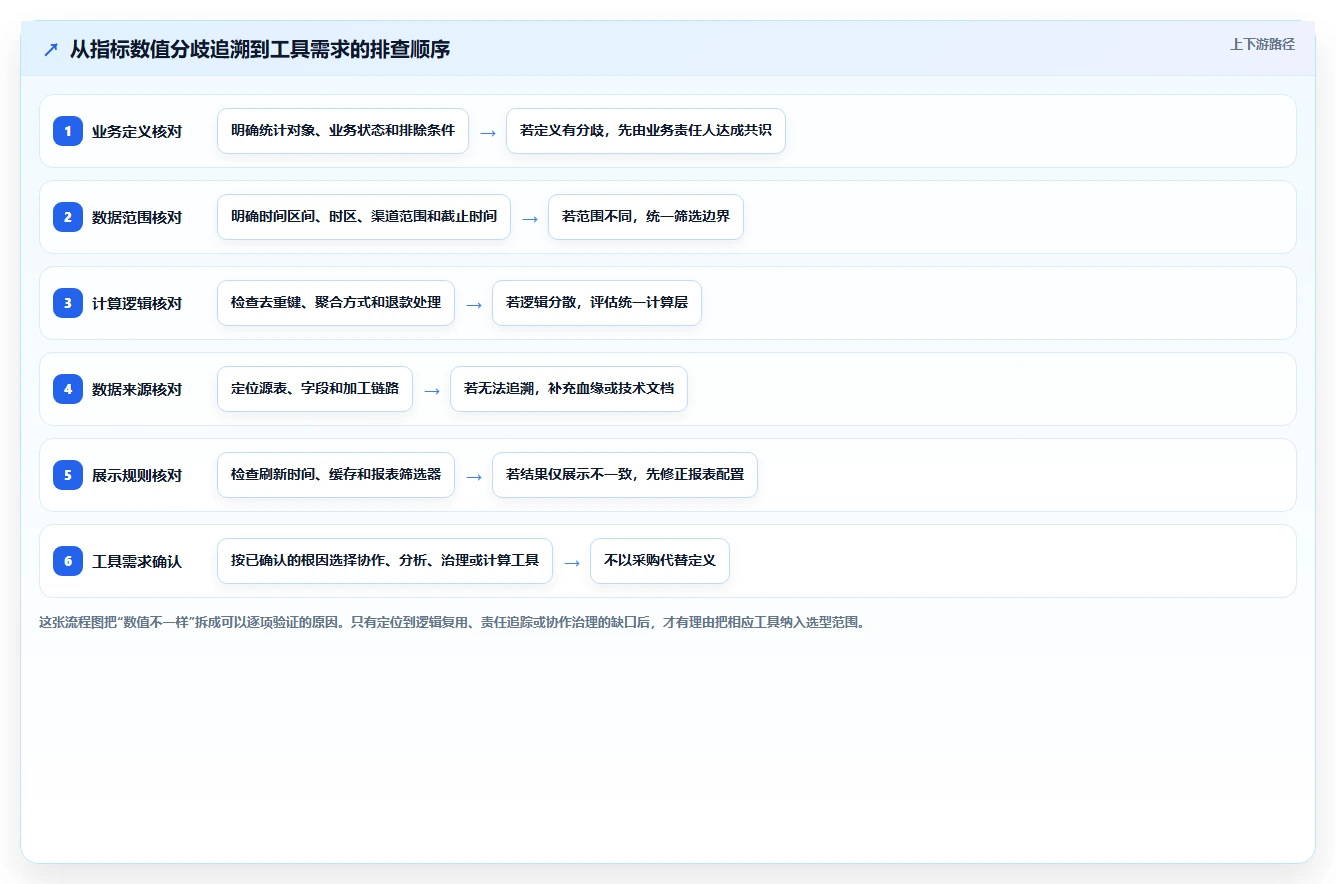This screenshot has height=884, width=1336.
Task: Select the 计算逻辑核对 step label
Action: [137, 303]
